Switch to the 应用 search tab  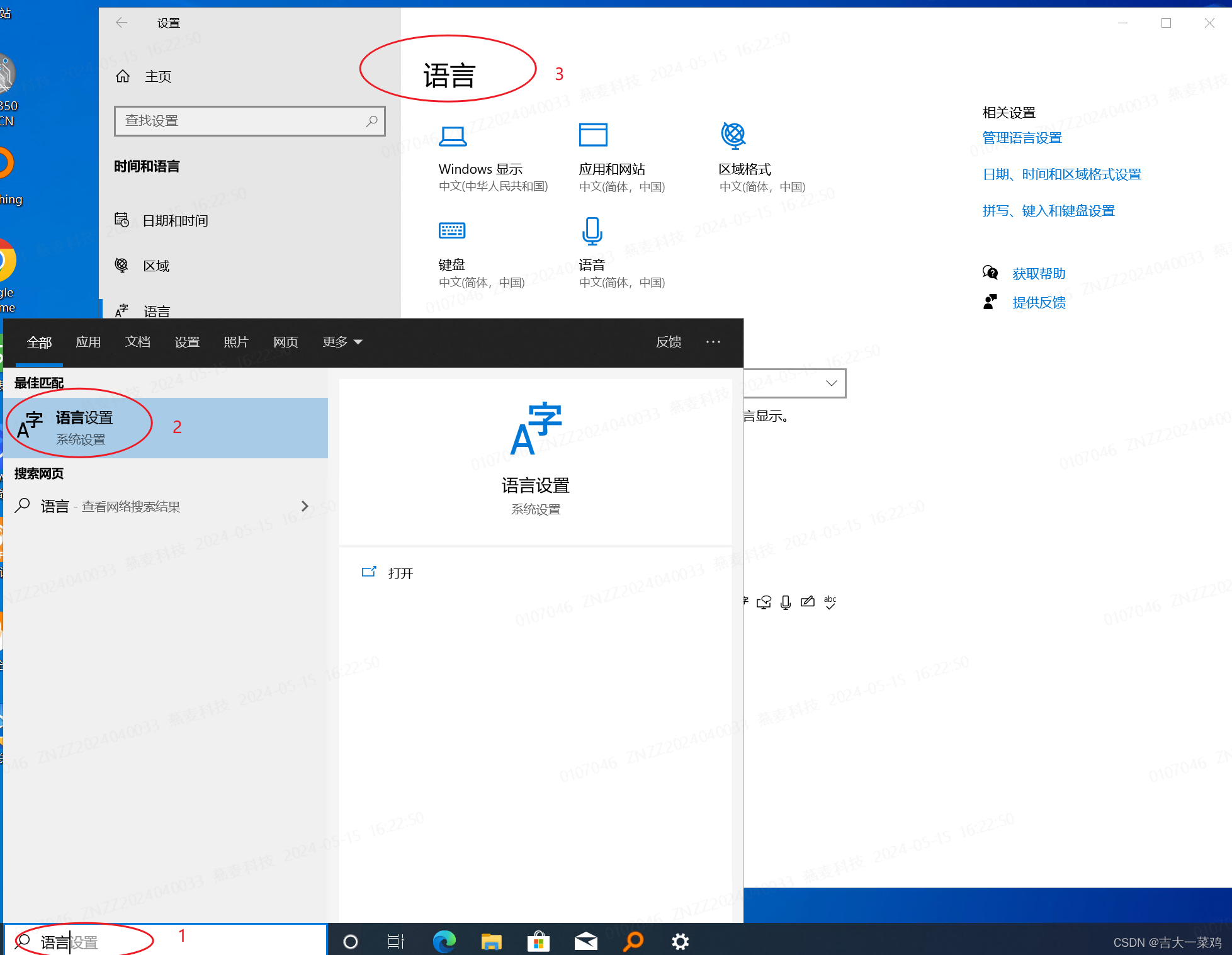(x=88, y=342)
